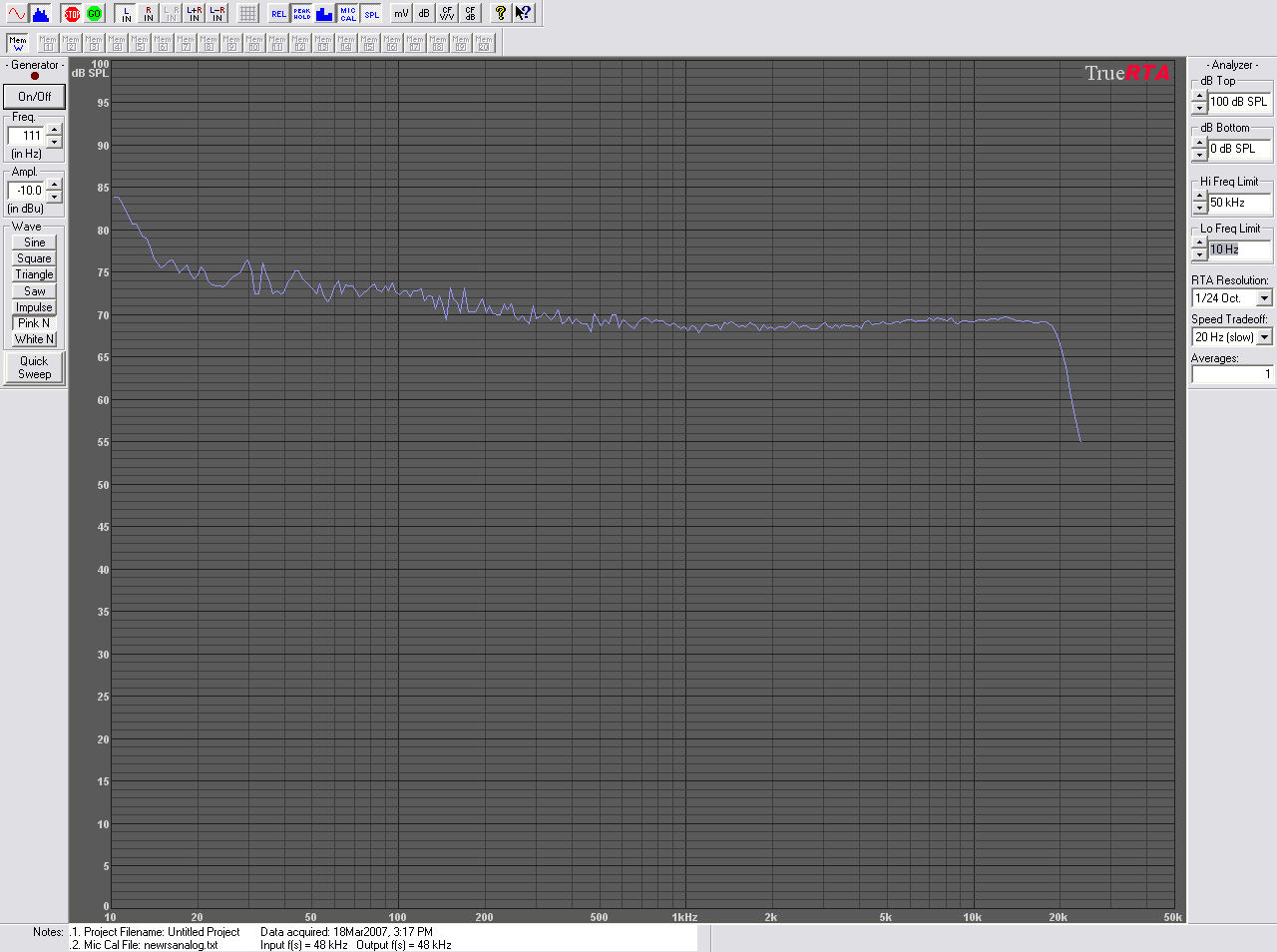Open the RTA Resolution dropdown
Screen dimensions: 1277x952
point(1264,298)
